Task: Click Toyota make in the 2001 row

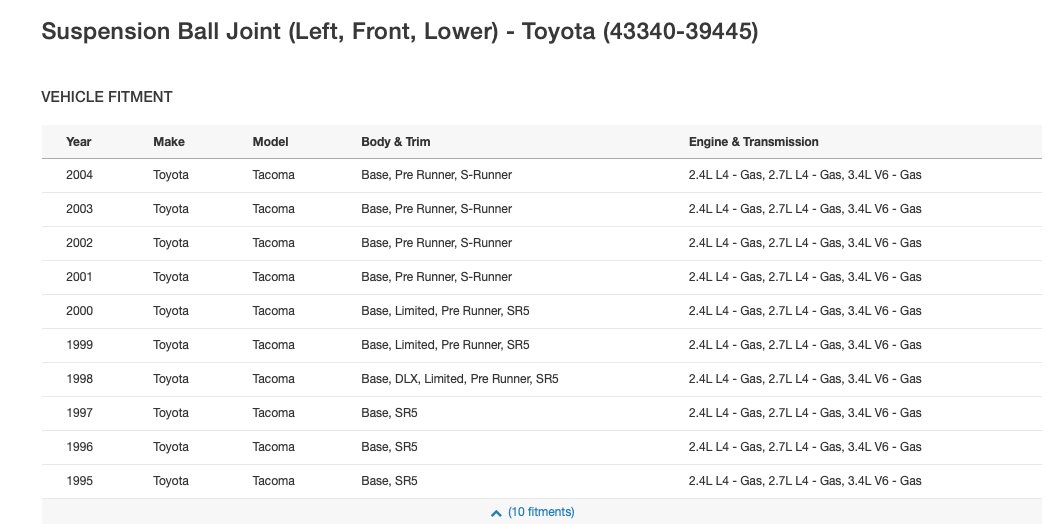Action: tap(171, 277)
